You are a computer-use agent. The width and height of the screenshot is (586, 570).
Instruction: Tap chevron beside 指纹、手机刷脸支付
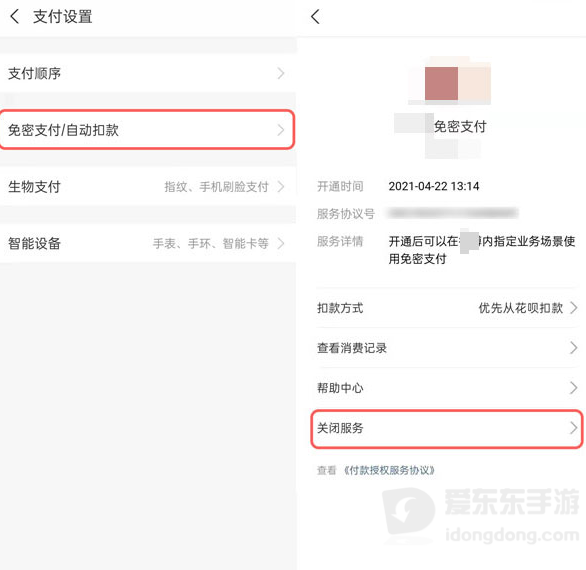click(x=281, y=186)
